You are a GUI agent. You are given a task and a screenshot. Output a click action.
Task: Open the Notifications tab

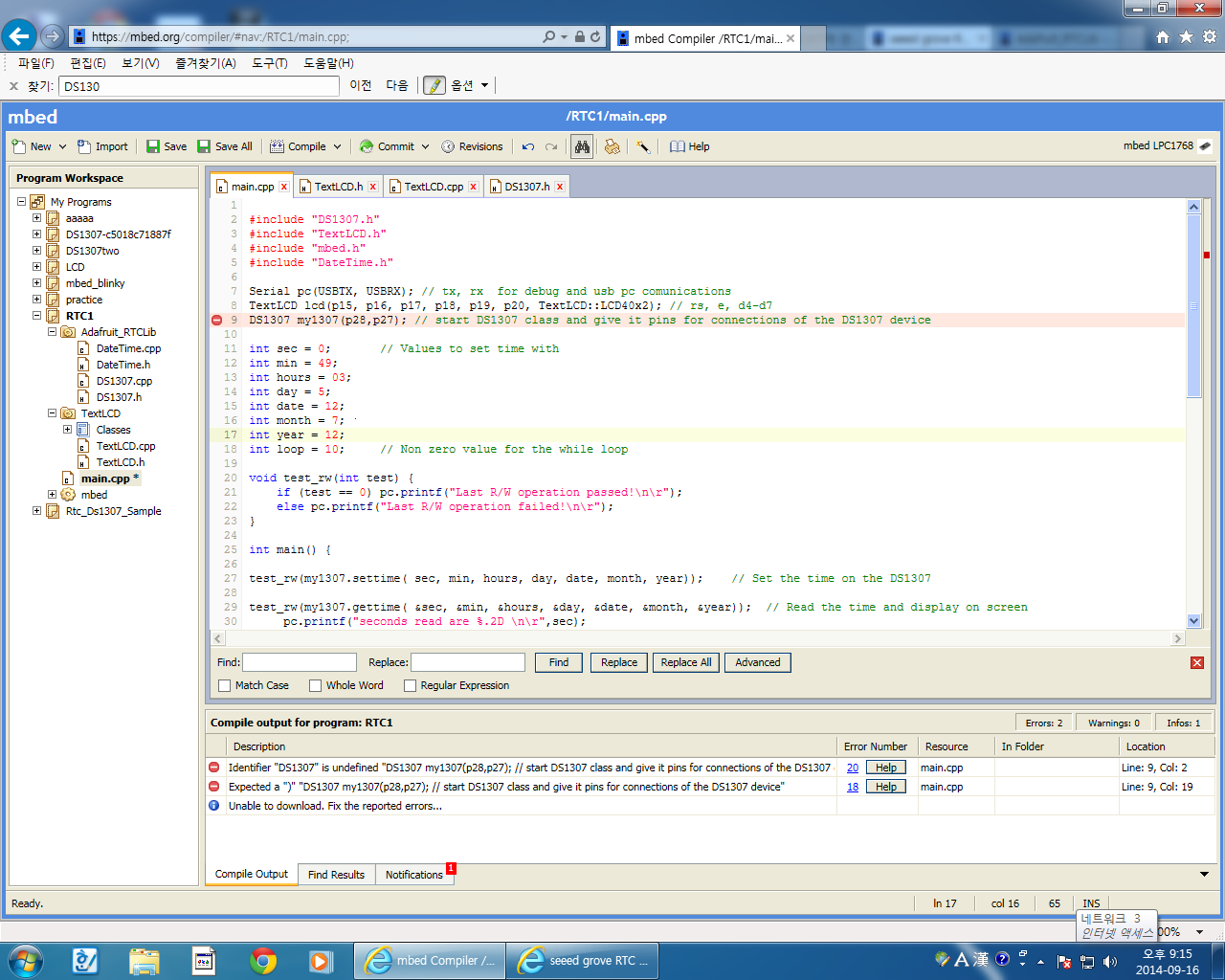coord(414,875)
